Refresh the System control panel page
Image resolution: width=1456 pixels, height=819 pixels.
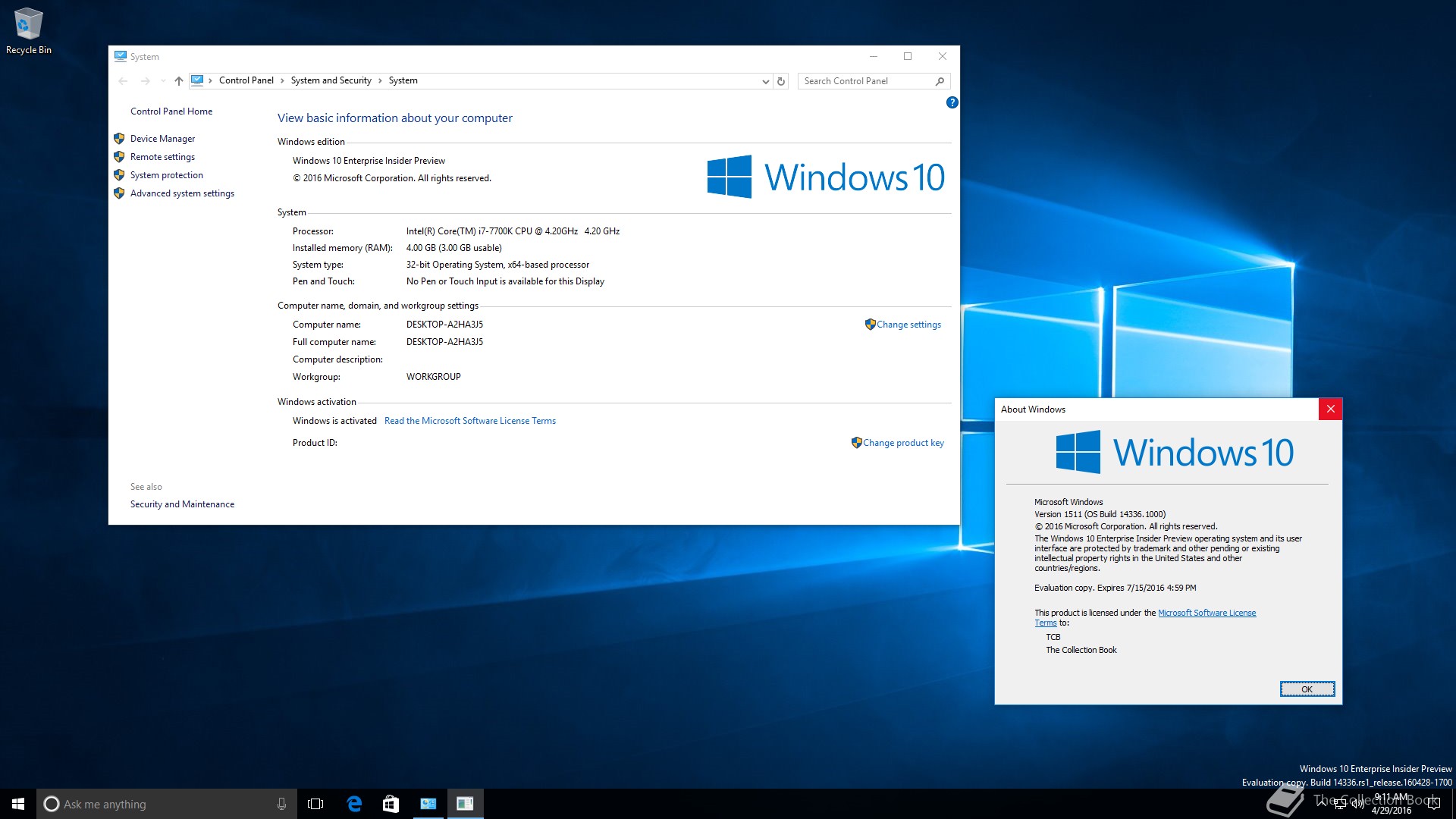781,81
